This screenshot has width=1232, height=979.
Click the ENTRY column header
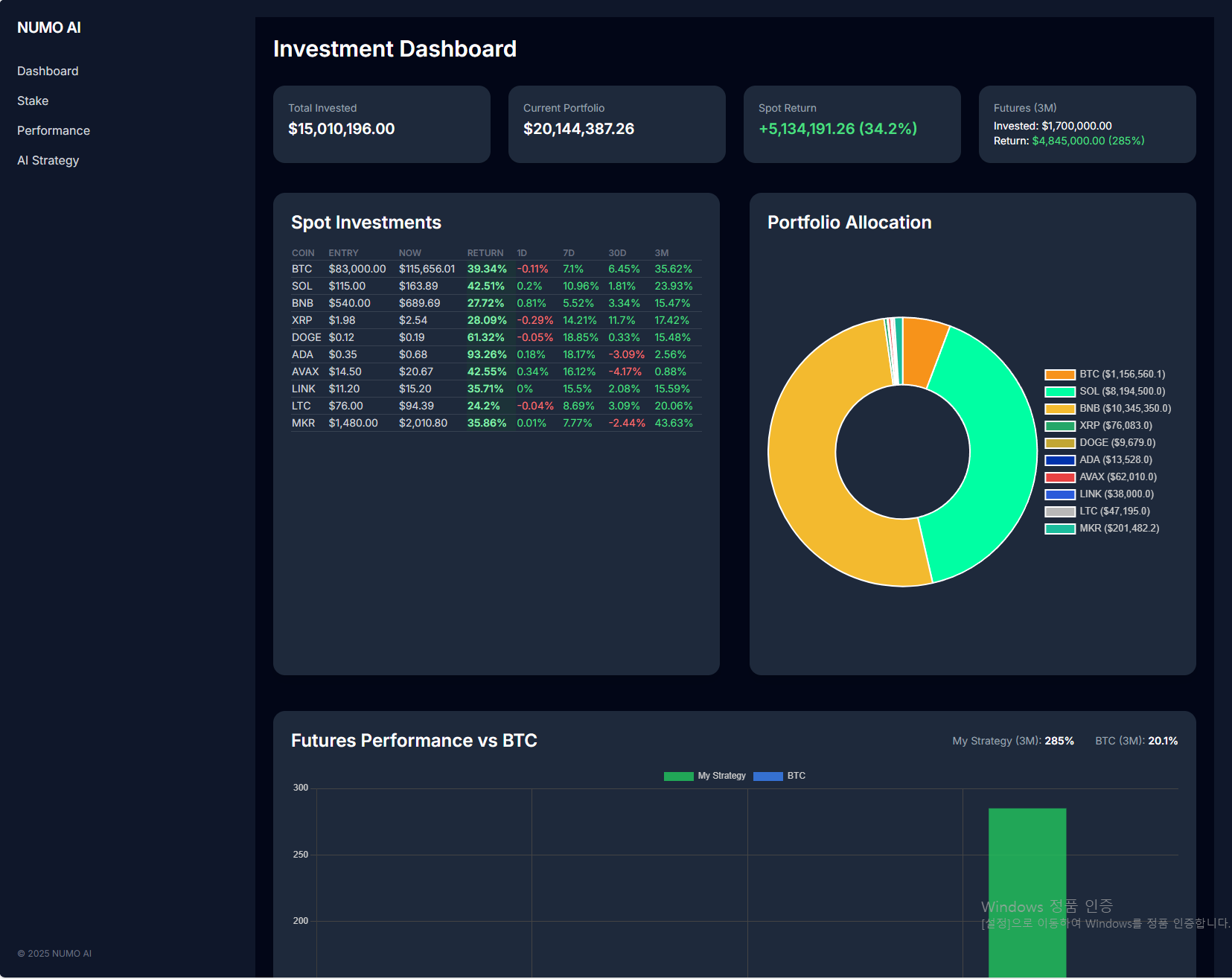click(x=343, y=253)
